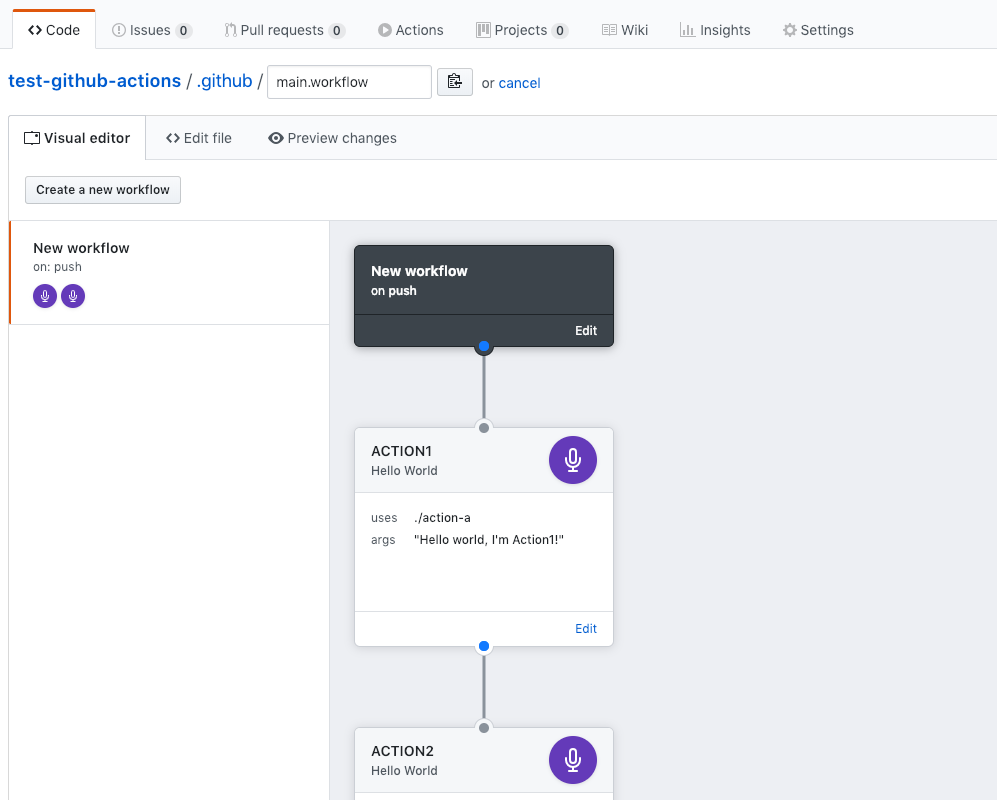
Task: Click first microphone badge in sidebar workflow
Action: pyautogui.click(x=45, y=296)
